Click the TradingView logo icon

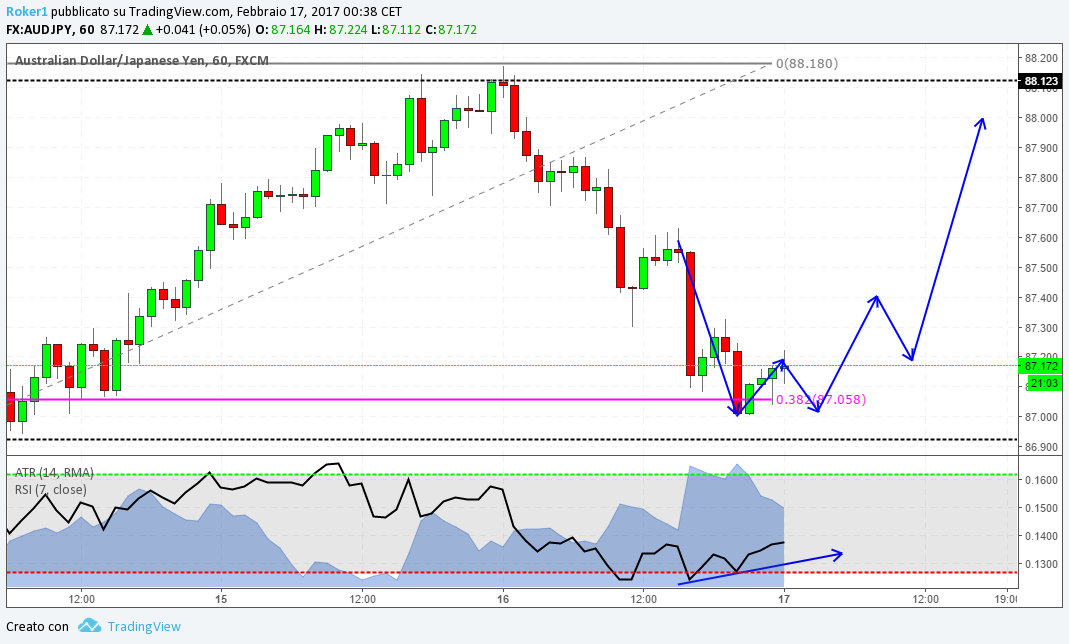coord(89,626)
